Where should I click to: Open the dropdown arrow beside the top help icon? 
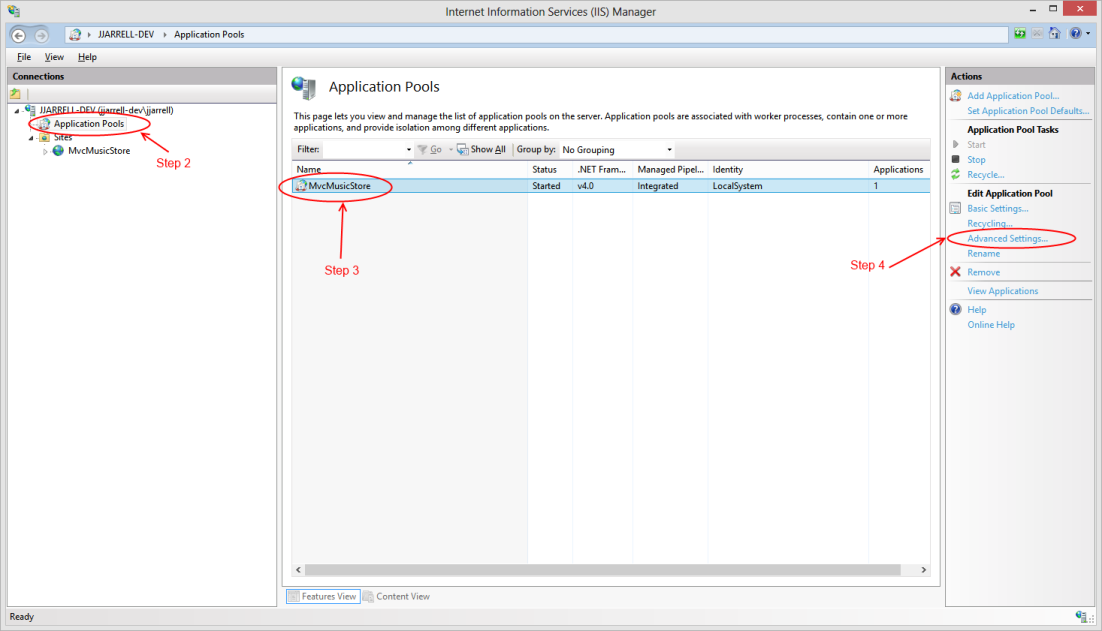pyautogui.click(x=1088, y=34)
